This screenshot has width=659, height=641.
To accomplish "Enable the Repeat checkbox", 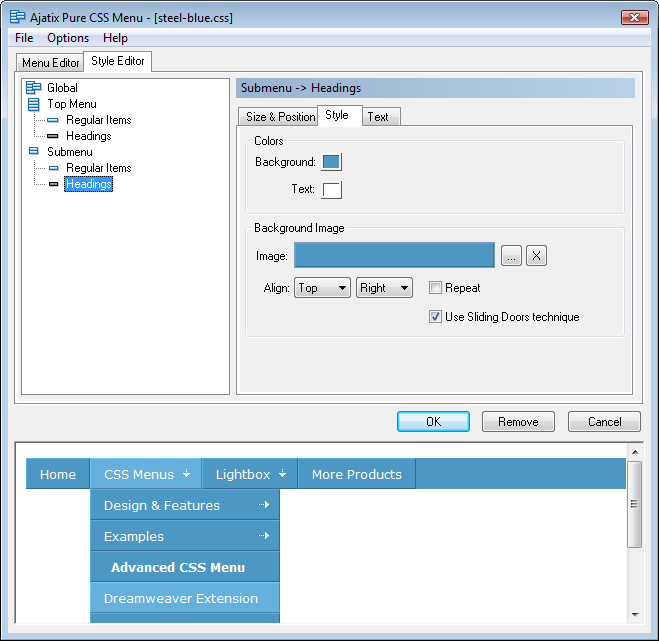I will 435,288.
